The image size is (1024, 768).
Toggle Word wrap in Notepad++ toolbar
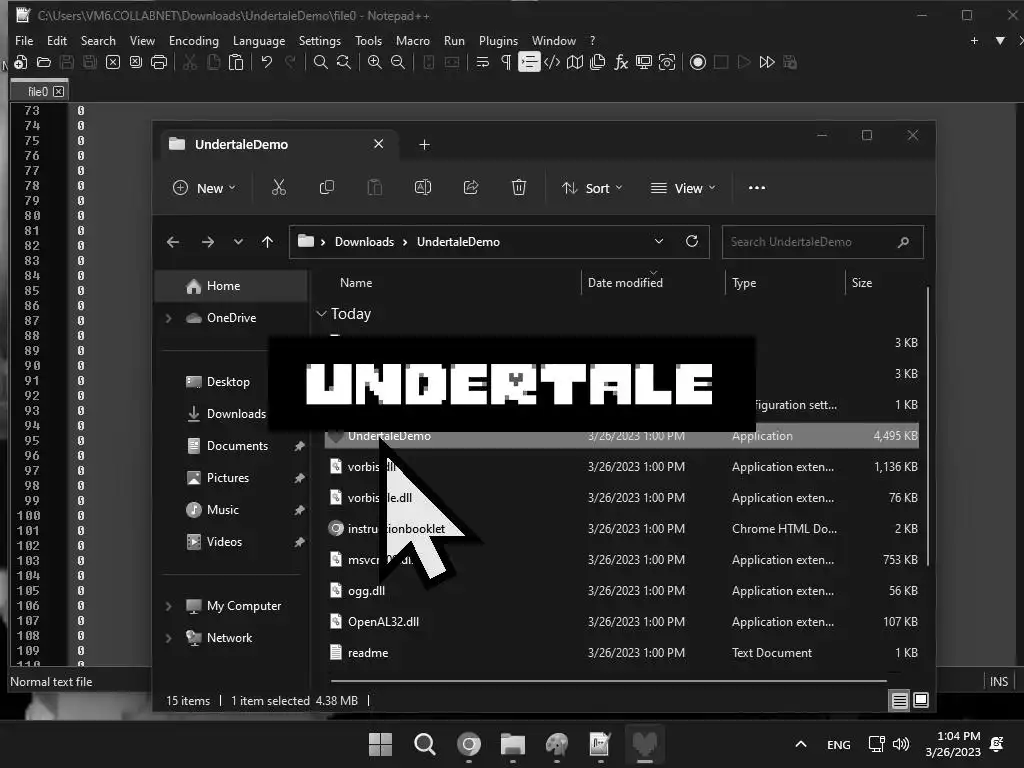[483, 63]
